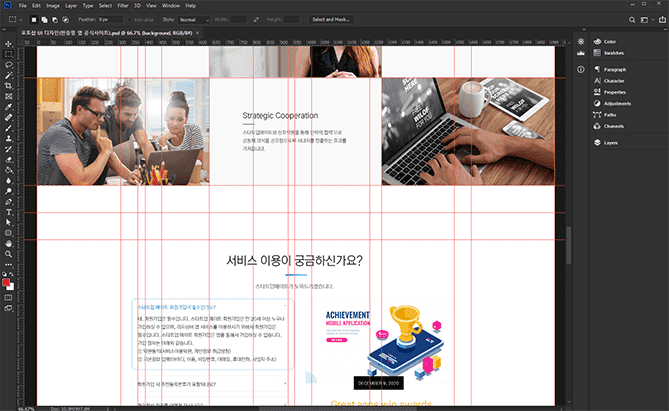Open the Layer menu

point(71,6)
